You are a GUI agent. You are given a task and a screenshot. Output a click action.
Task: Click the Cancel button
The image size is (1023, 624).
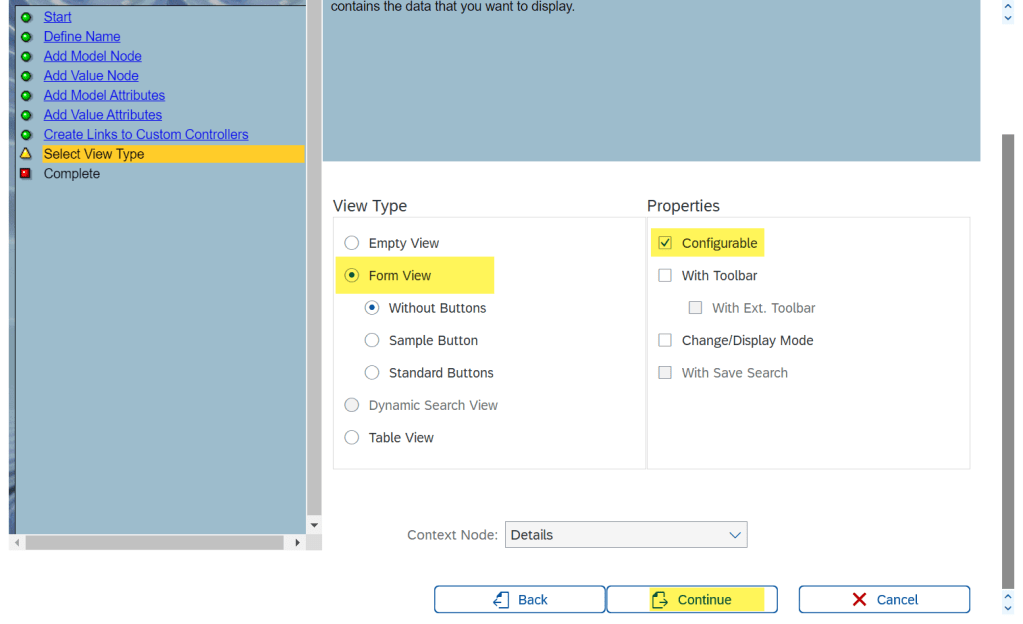(x=884, y=599)
